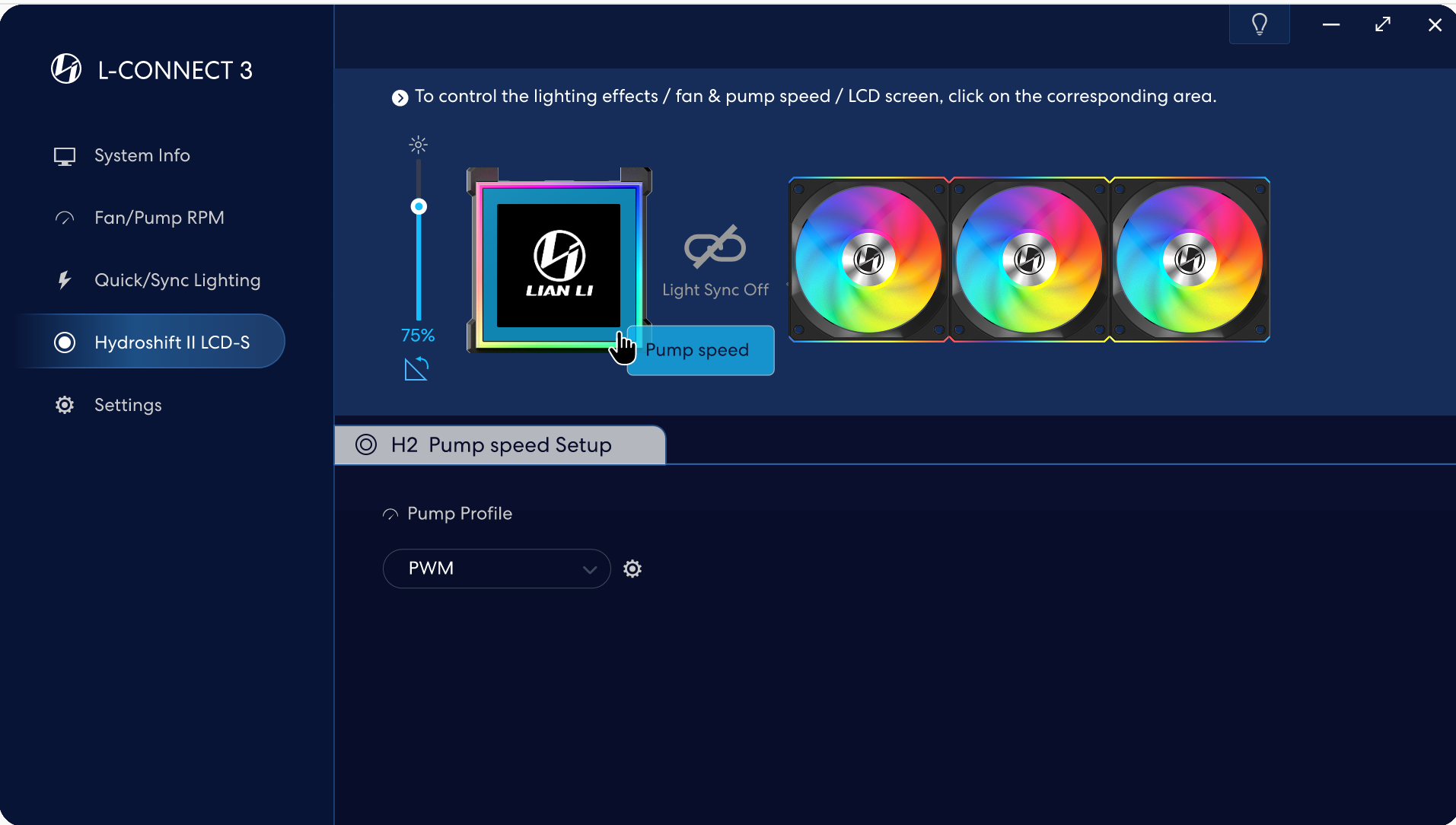Click the brightness sun icon
The height and width of the screenshot is (825, 1456).
pyautogui.click(x=419, y=145)
